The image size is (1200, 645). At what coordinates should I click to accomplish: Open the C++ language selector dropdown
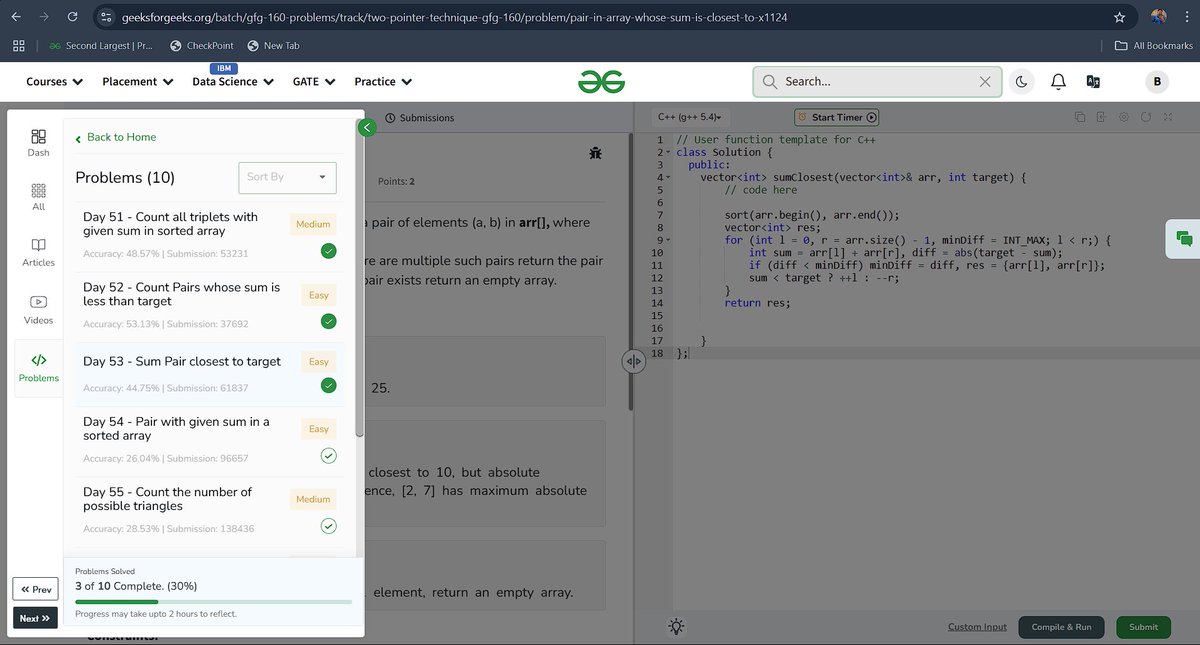click(690, 117)
